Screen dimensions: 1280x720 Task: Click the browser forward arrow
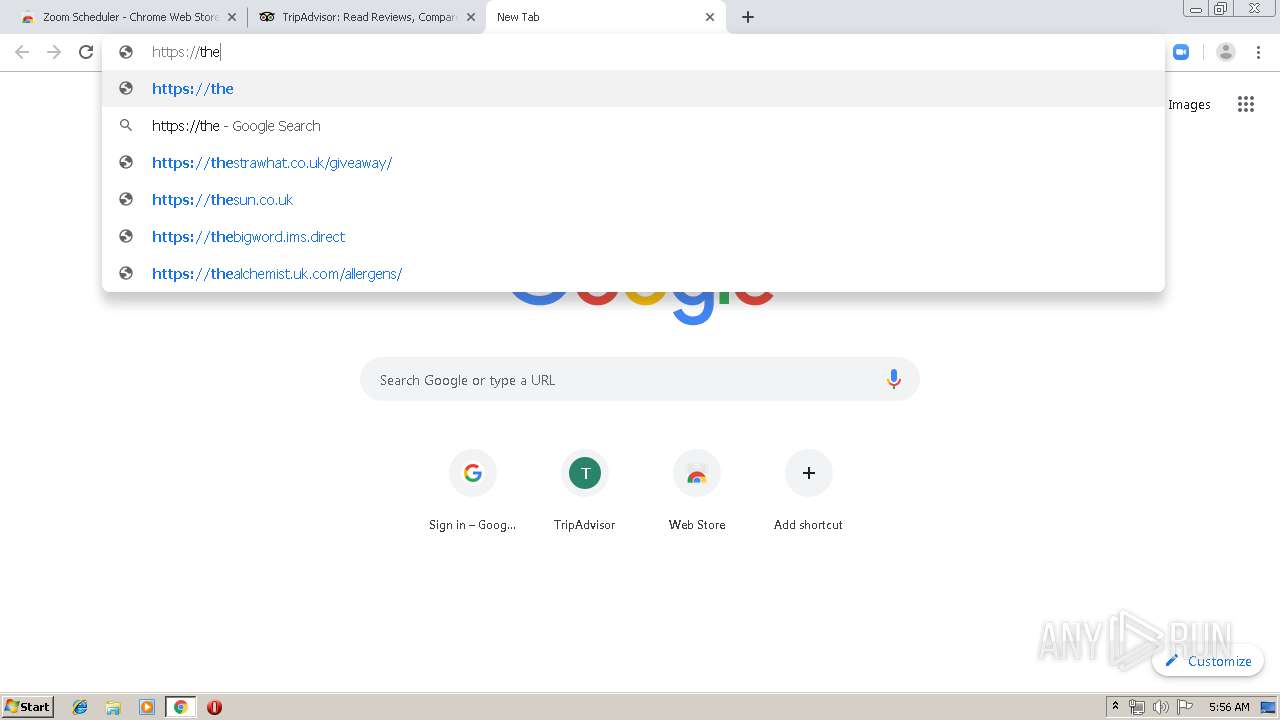[x=54, y=52]
